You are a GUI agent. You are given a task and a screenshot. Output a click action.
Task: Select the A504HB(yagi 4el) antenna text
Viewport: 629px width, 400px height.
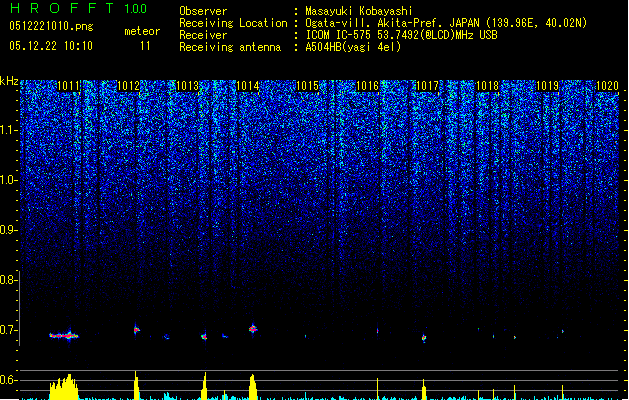click(353, 47)
